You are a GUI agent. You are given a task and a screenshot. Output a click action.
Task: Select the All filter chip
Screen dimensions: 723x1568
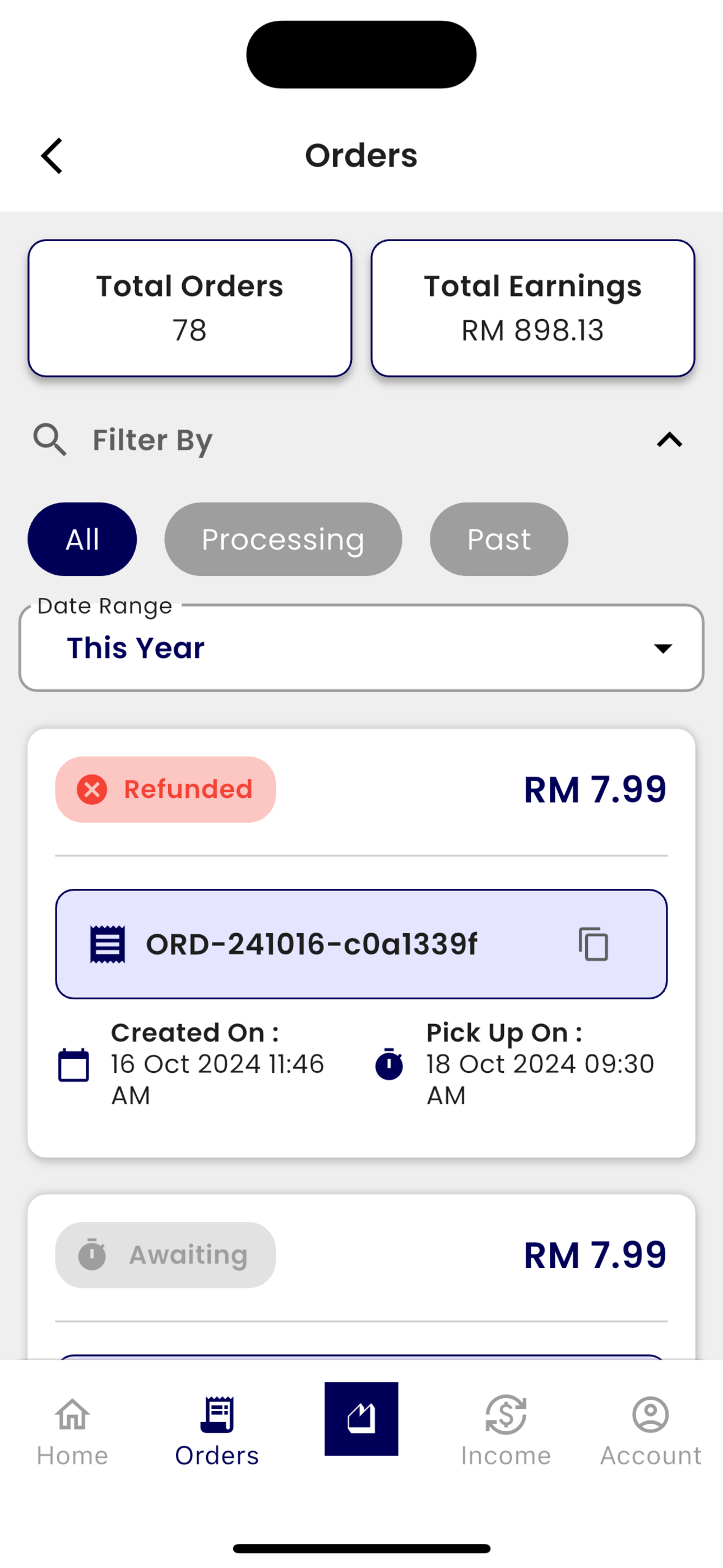tap(82, 539)
